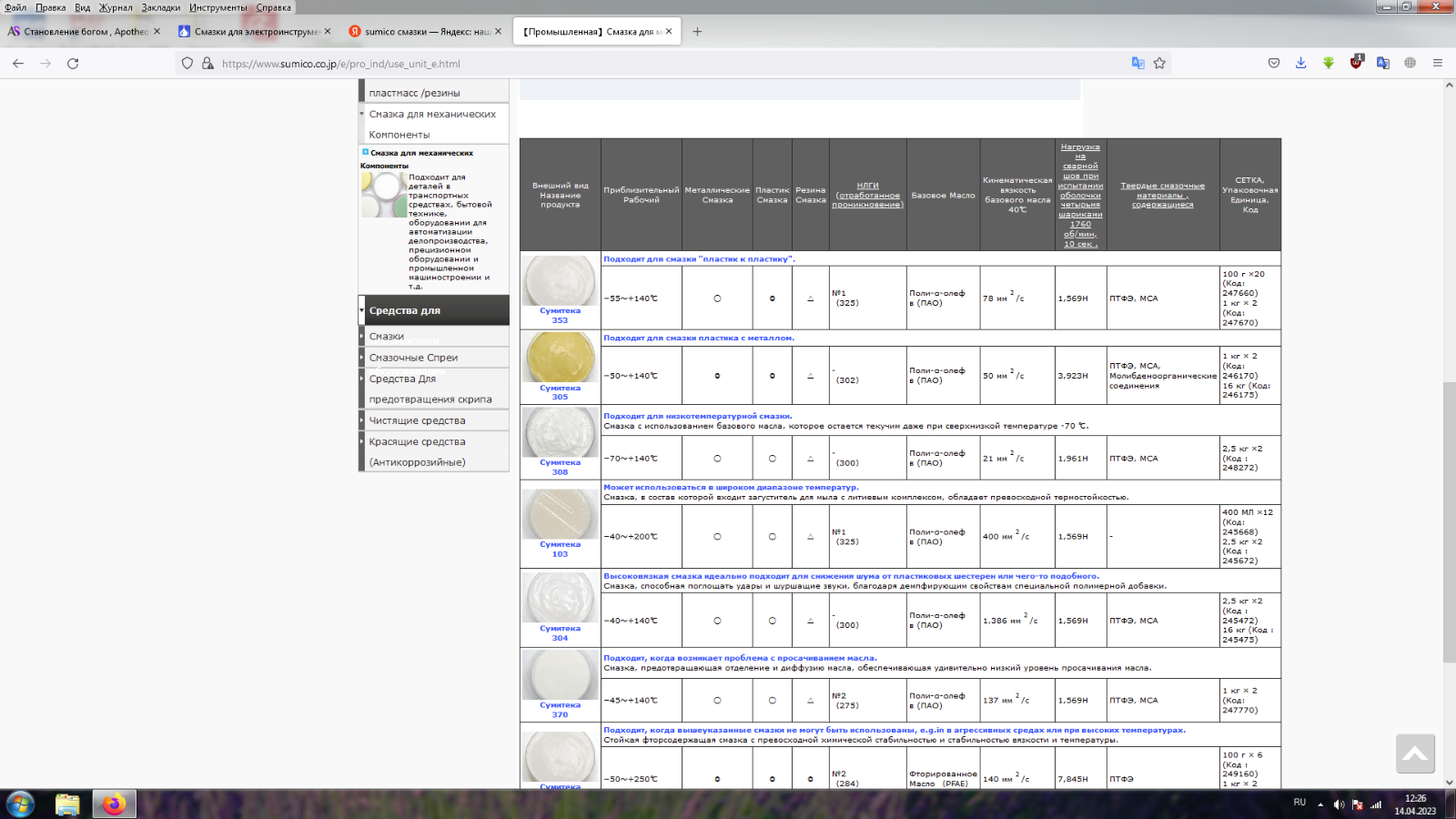
Task: Open the Закладки menu
Action: (161, 7)
